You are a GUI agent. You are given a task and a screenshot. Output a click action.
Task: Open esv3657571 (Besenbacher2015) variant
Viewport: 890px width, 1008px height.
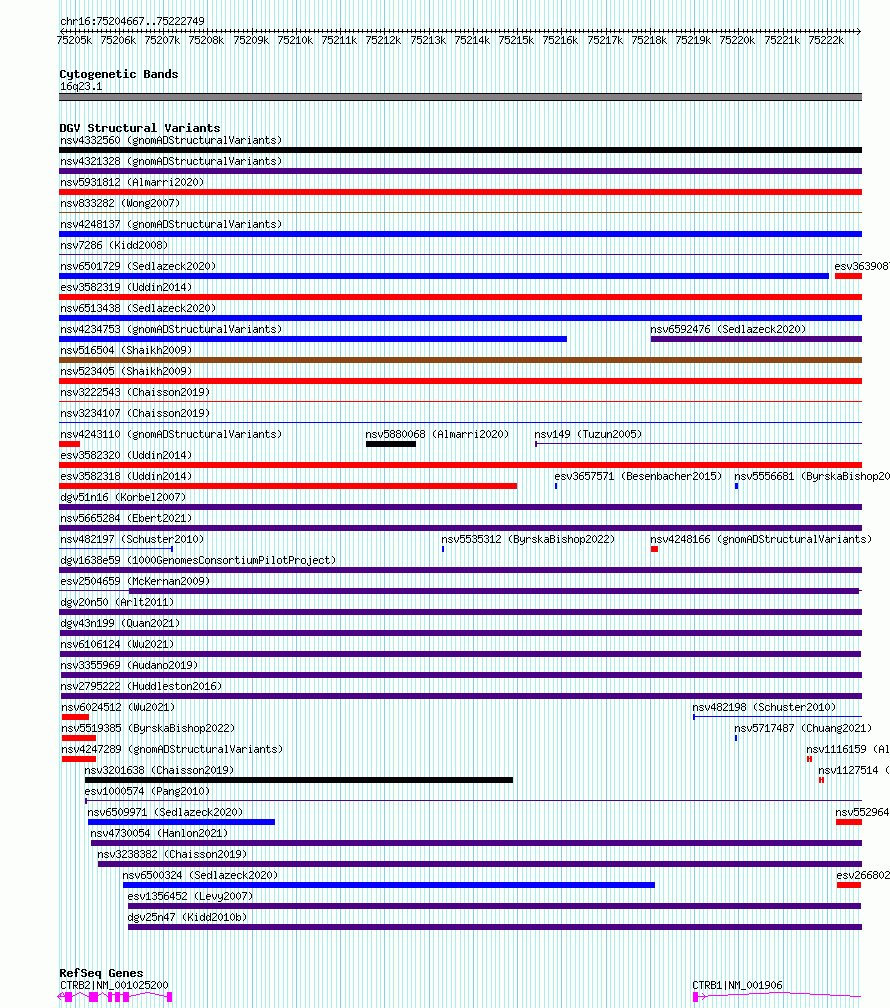638,476
